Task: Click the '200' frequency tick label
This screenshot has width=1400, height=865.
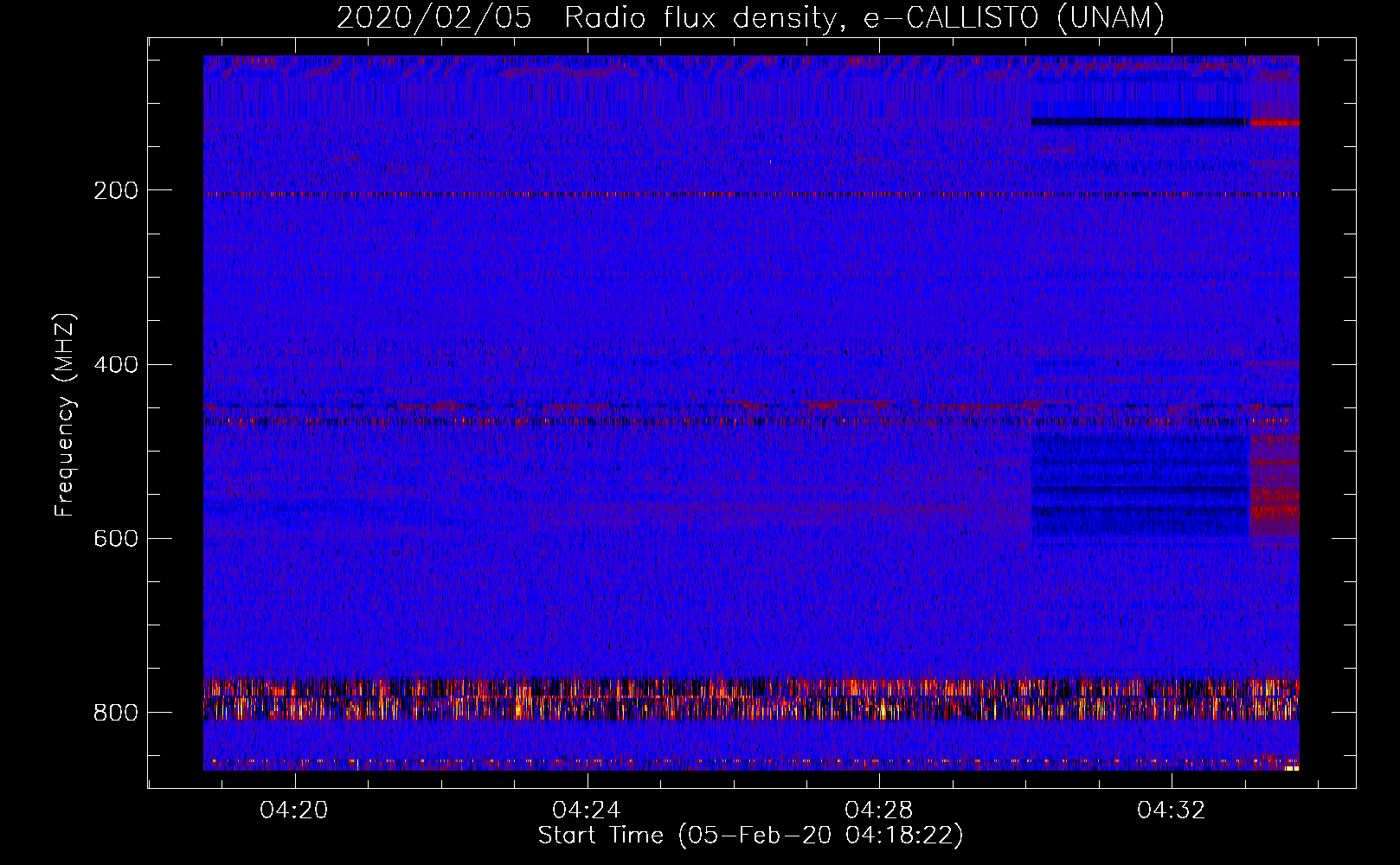Action: (x=115, y=190)
